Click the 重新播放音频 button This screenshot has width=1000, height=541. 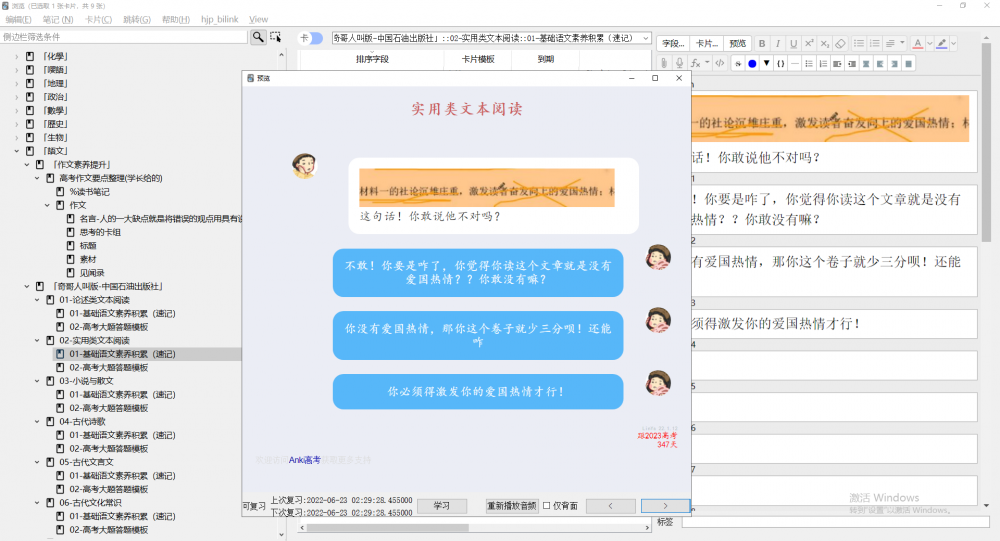coord(511,506)
